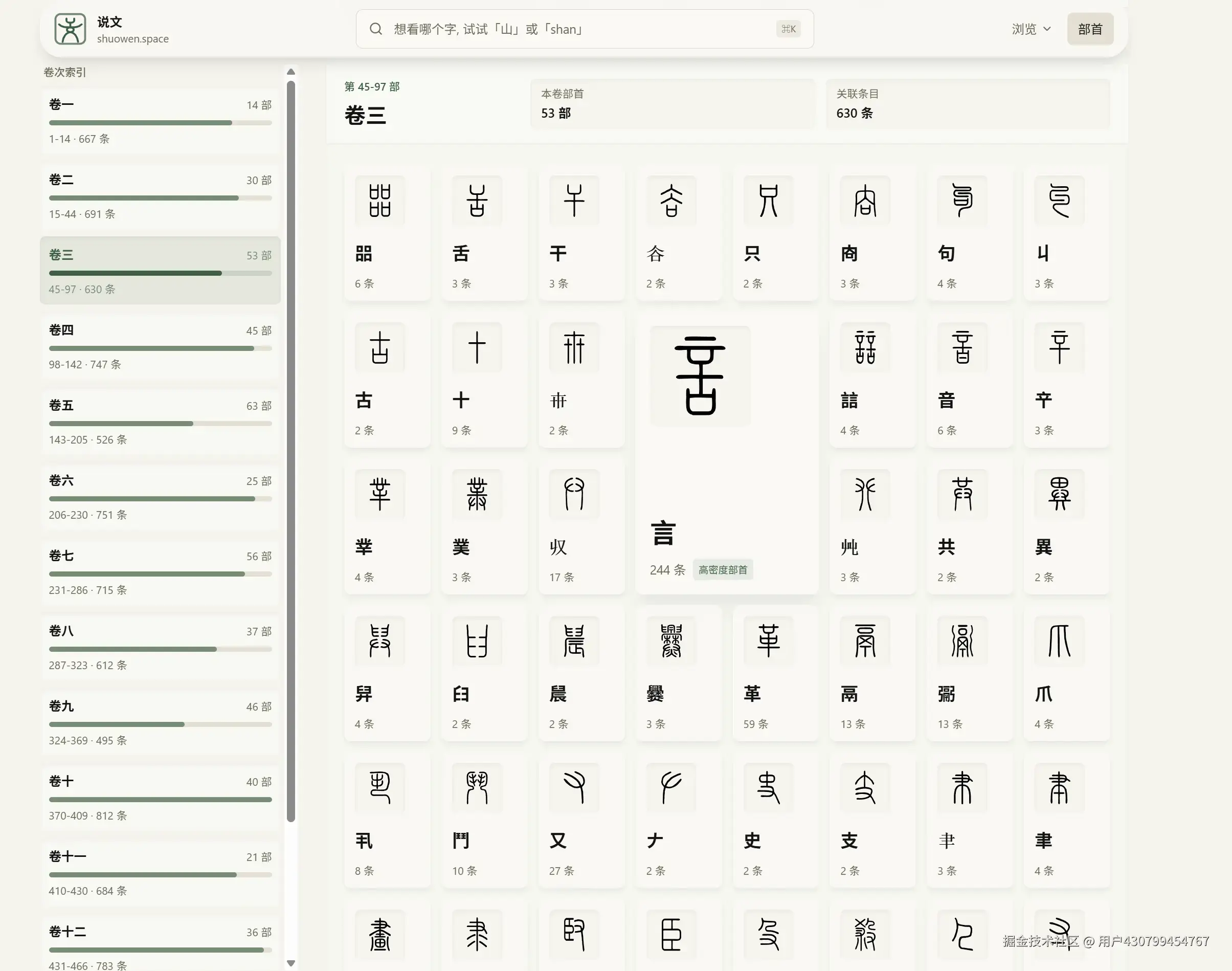1232x971 pixels.
Task: Open the 共 radical seal glyph
Action: click(x=962, y=494)
